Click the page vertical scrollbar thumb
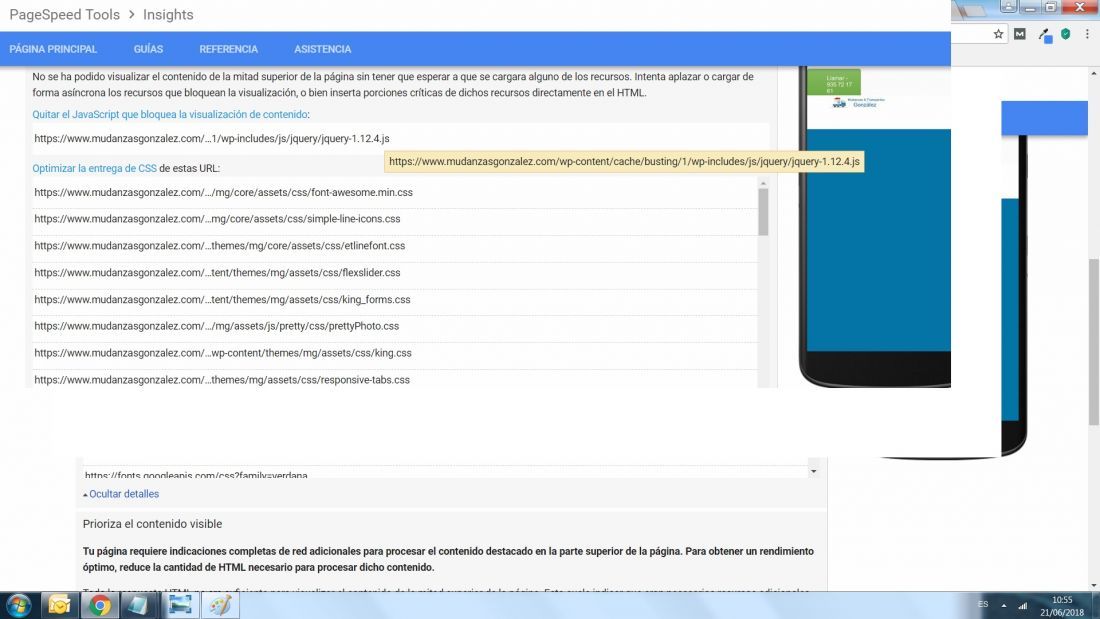This screenshot has width=1100, height=619. click(x=1094, y=341)
